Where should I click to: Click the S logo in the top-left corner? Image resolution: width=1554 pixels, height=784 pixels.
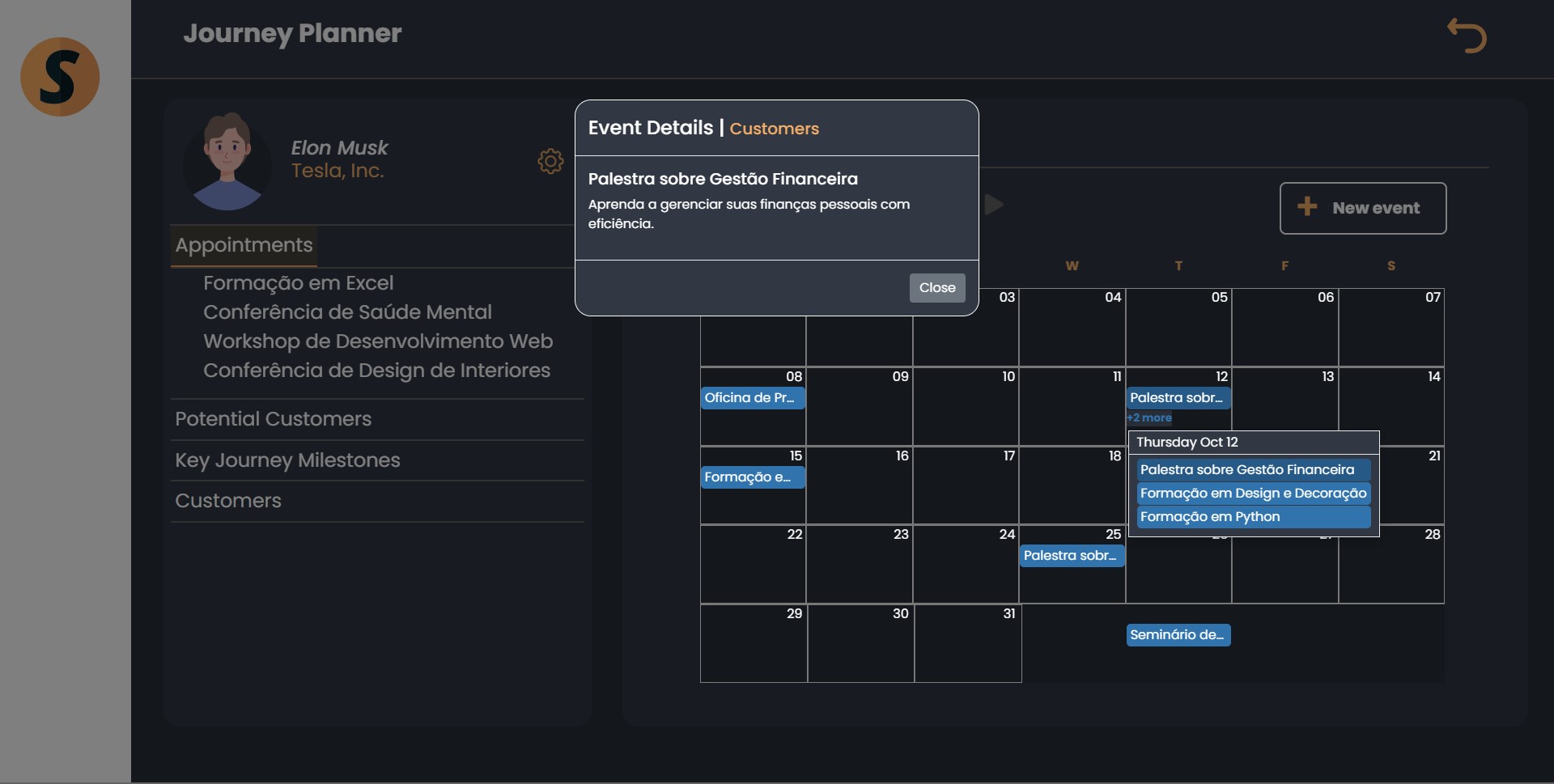point(60,76)
